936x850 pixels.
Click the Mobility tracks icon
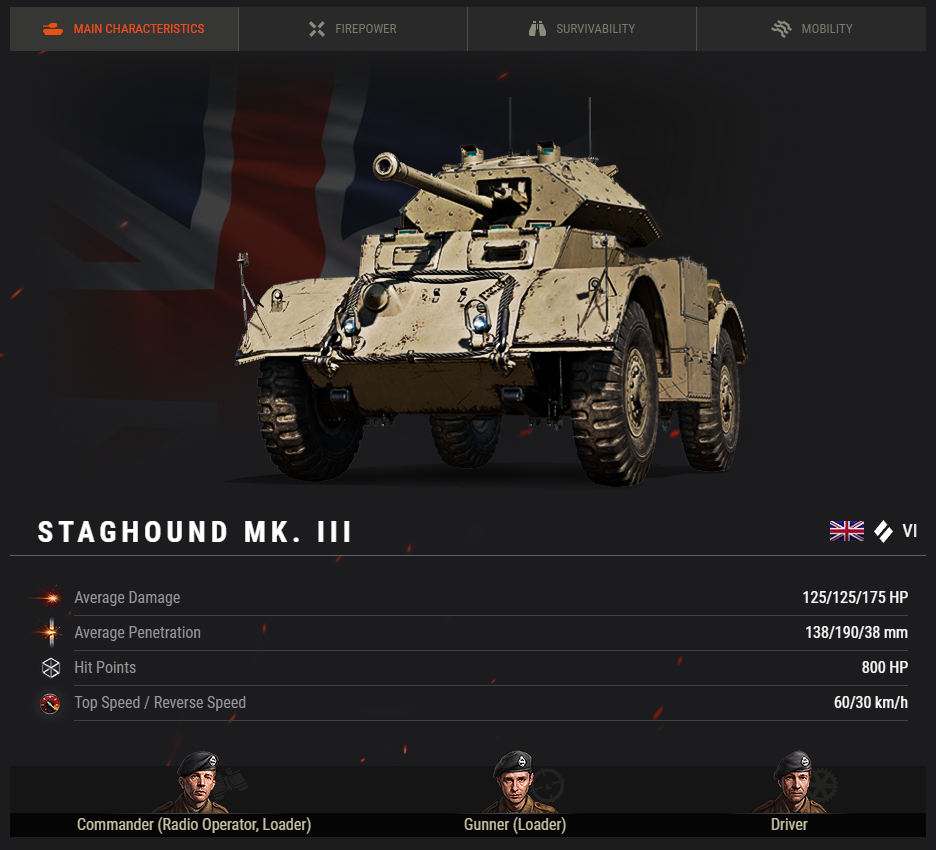(781, 29)
